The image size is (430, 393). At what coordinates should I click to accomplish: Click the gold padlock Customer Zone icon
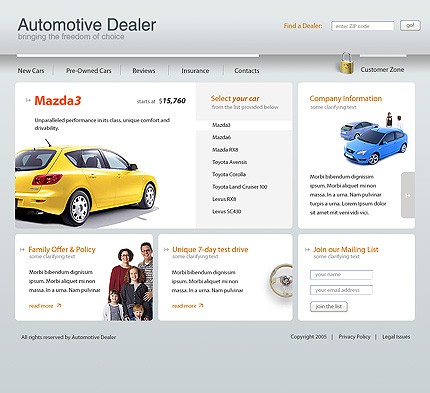(x=346, y=63)
